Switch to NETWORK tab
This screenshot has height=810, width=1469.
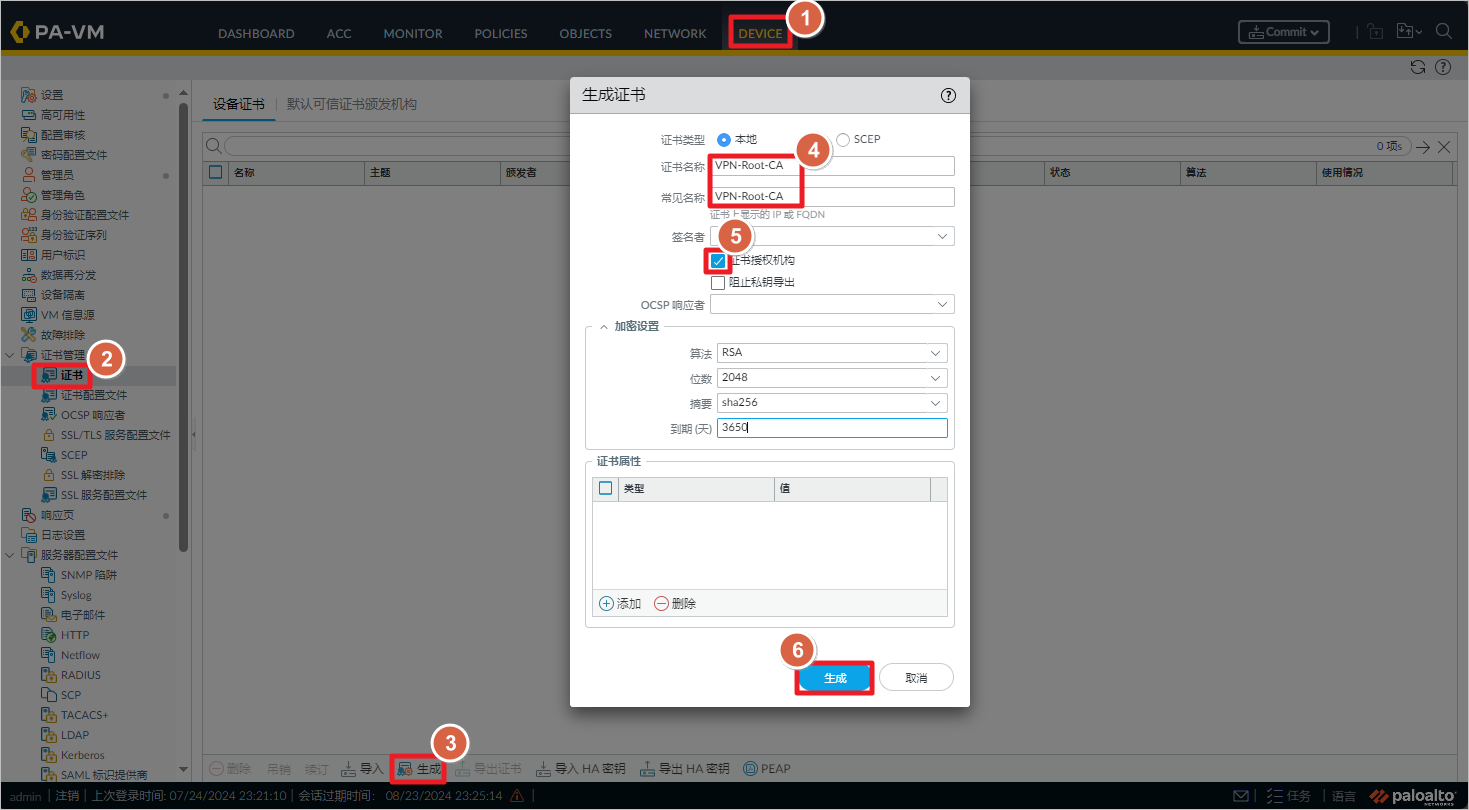pyautogui.click(x=675, y=33)
